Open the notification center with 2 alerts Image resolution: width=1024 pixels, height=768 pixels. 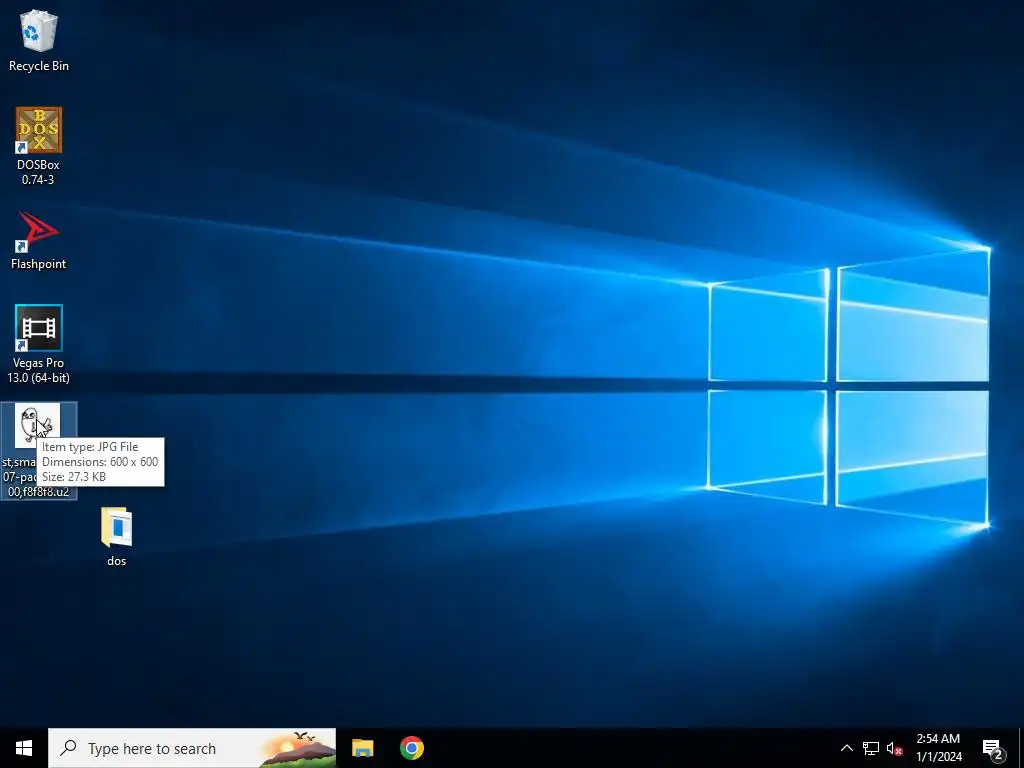[993, 748]
